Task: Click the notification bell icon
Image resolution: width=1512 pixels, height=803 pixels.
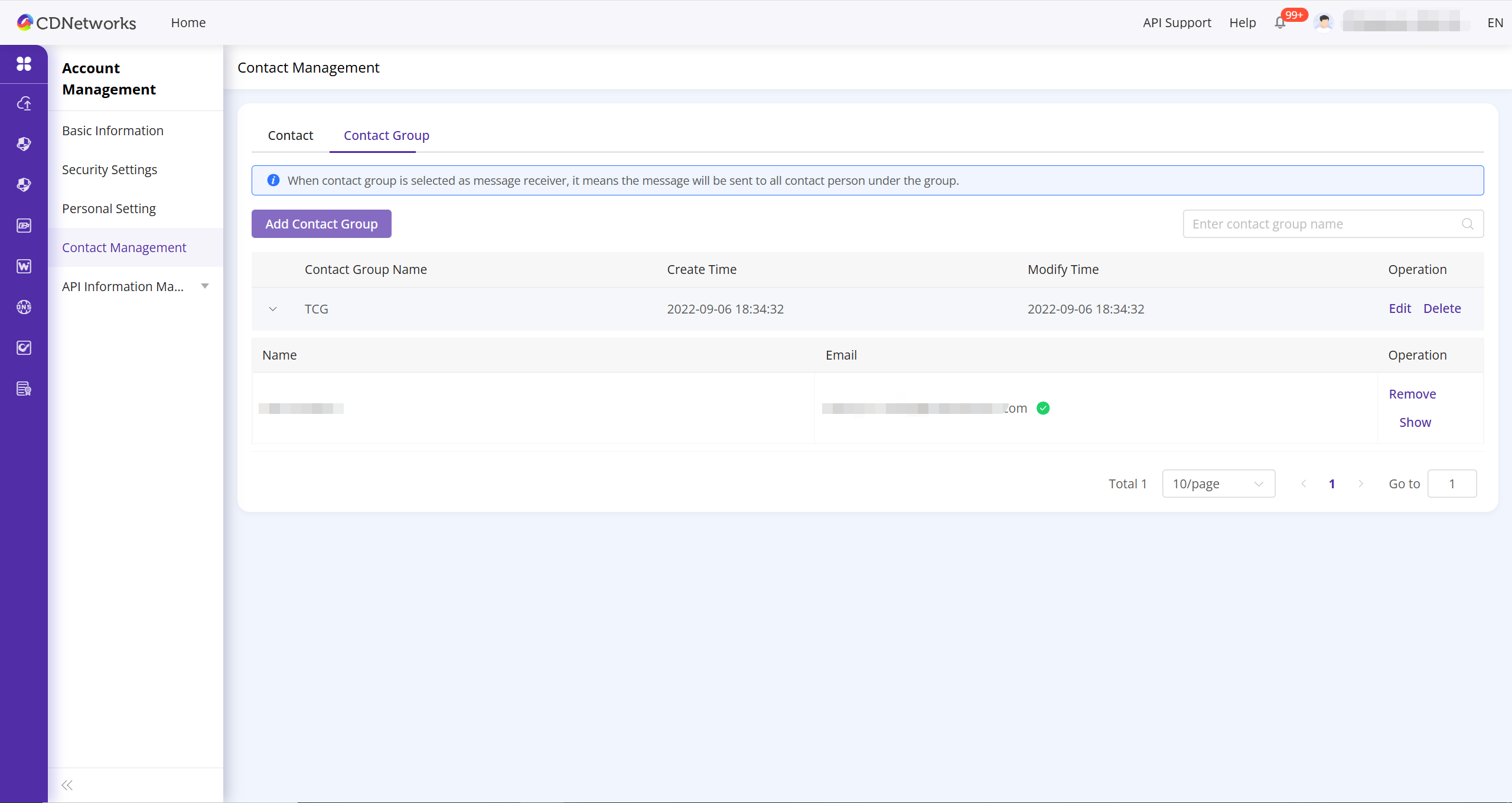Action: (1280, 23)
